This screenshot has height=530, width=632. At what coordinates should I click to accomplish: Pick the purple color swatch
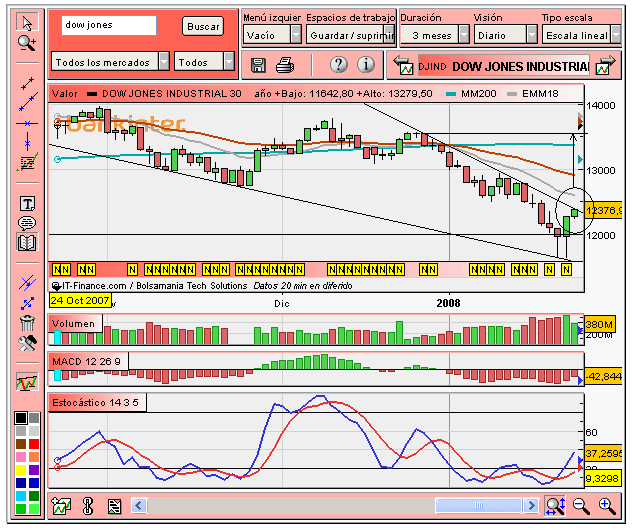pos(34,470)
